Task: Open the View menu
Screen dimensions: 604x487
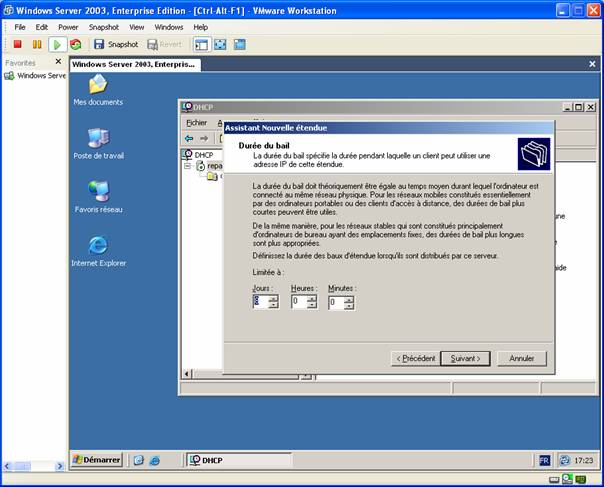Action: 136,27
